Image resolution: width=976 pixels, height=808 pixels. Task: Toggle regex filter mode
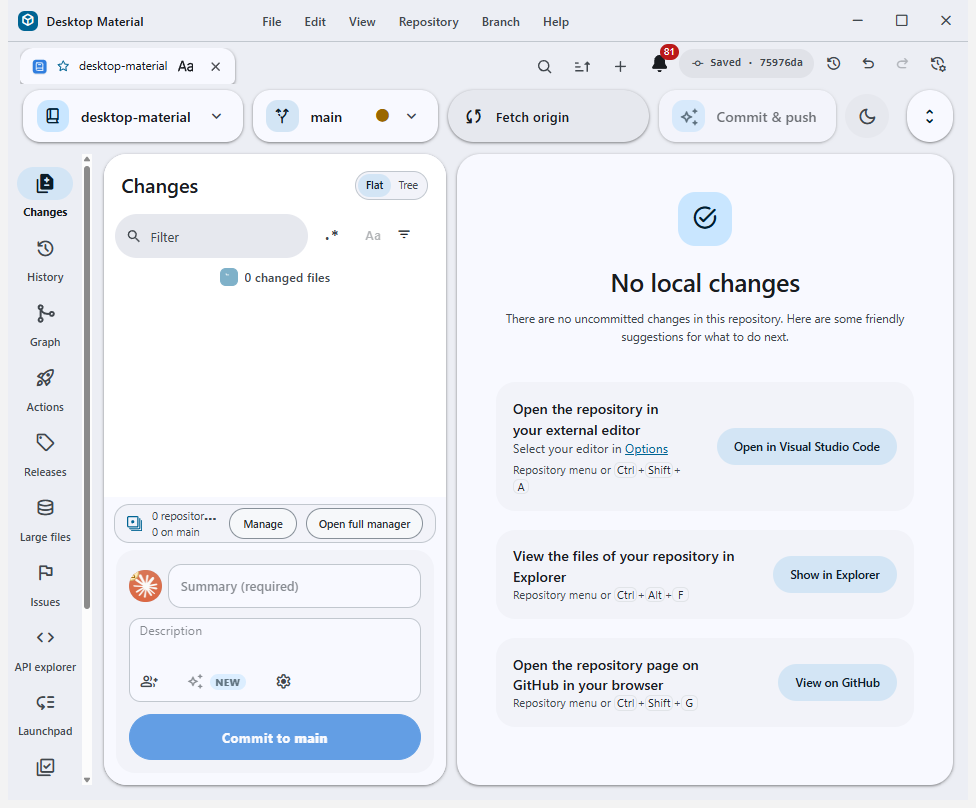click(332, 235)
